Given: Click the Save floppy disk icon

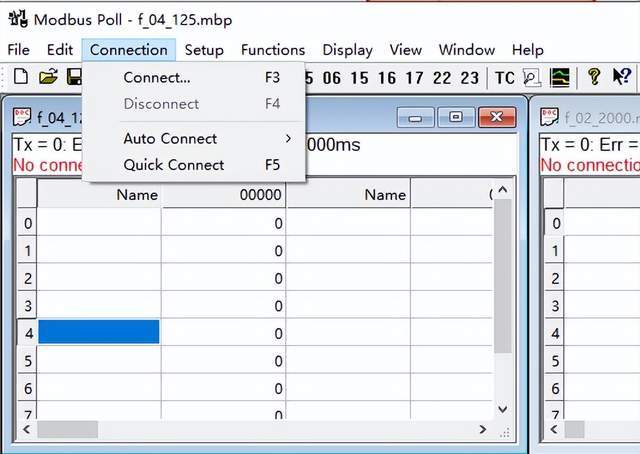Looking at the screenshot, I should click(75, 77).
